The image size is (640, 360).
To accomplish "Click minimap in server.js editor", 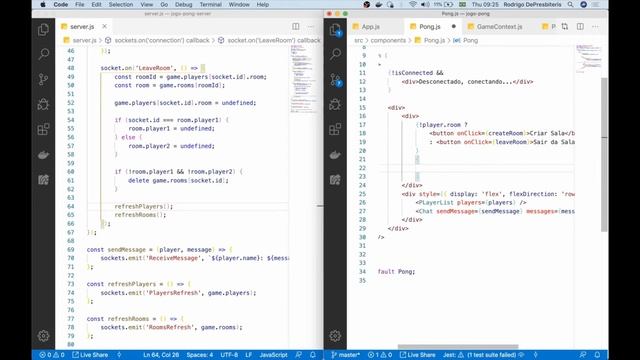I will point(302,78).
